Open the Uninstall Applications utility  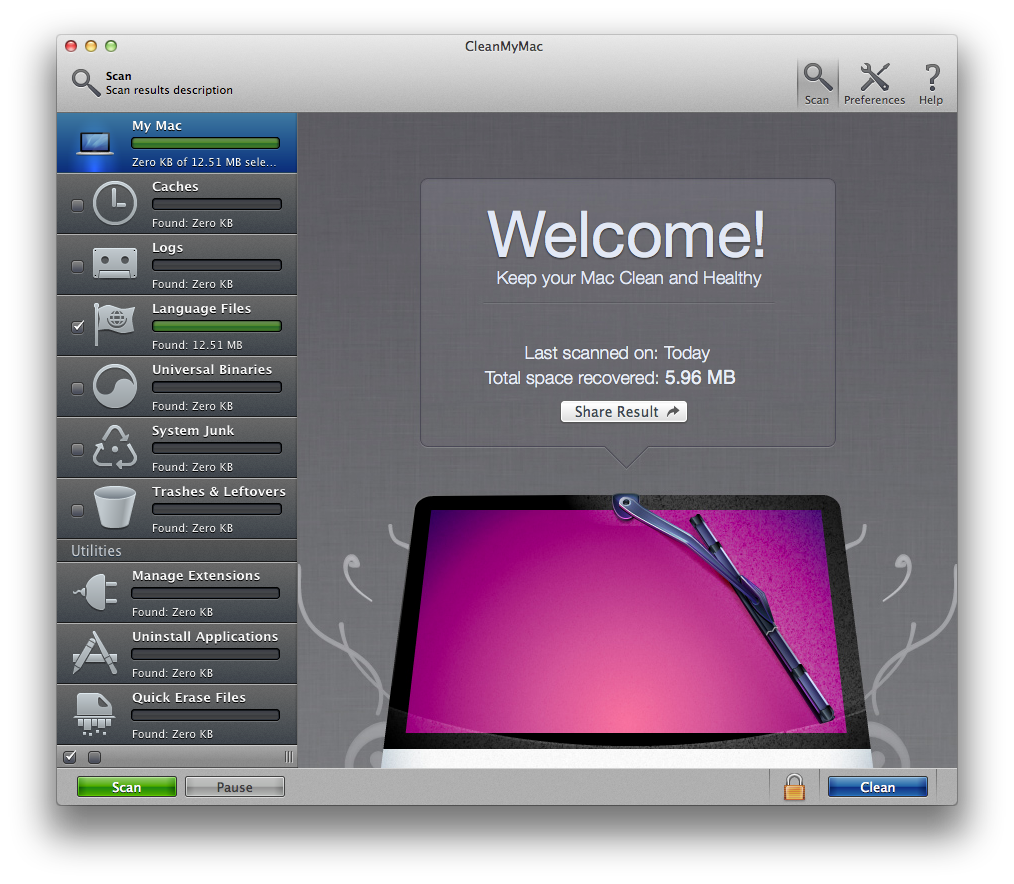coord(177,654)
